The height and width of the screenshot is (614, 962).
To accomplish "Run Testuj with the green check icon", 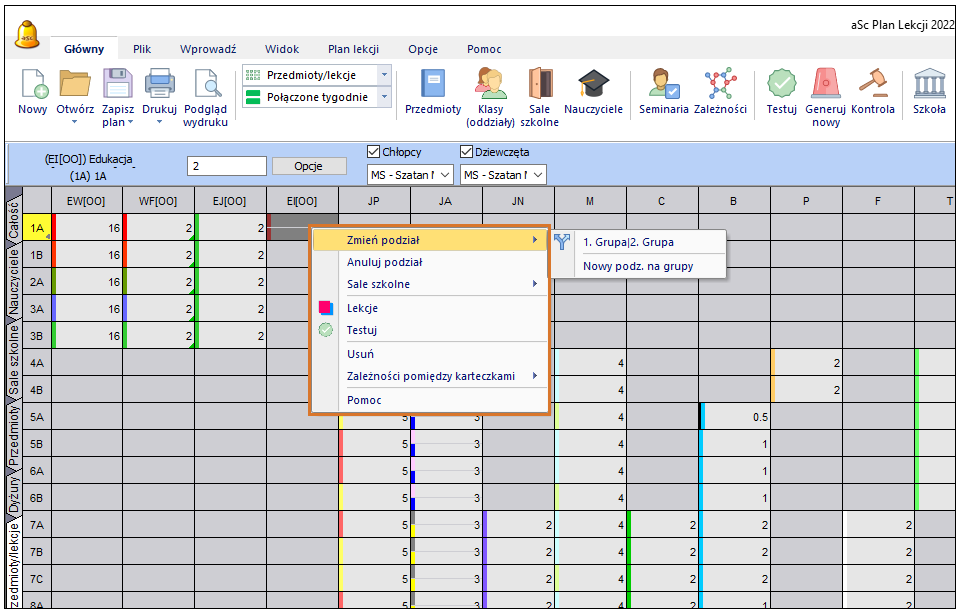I will (x=782, y=83).
